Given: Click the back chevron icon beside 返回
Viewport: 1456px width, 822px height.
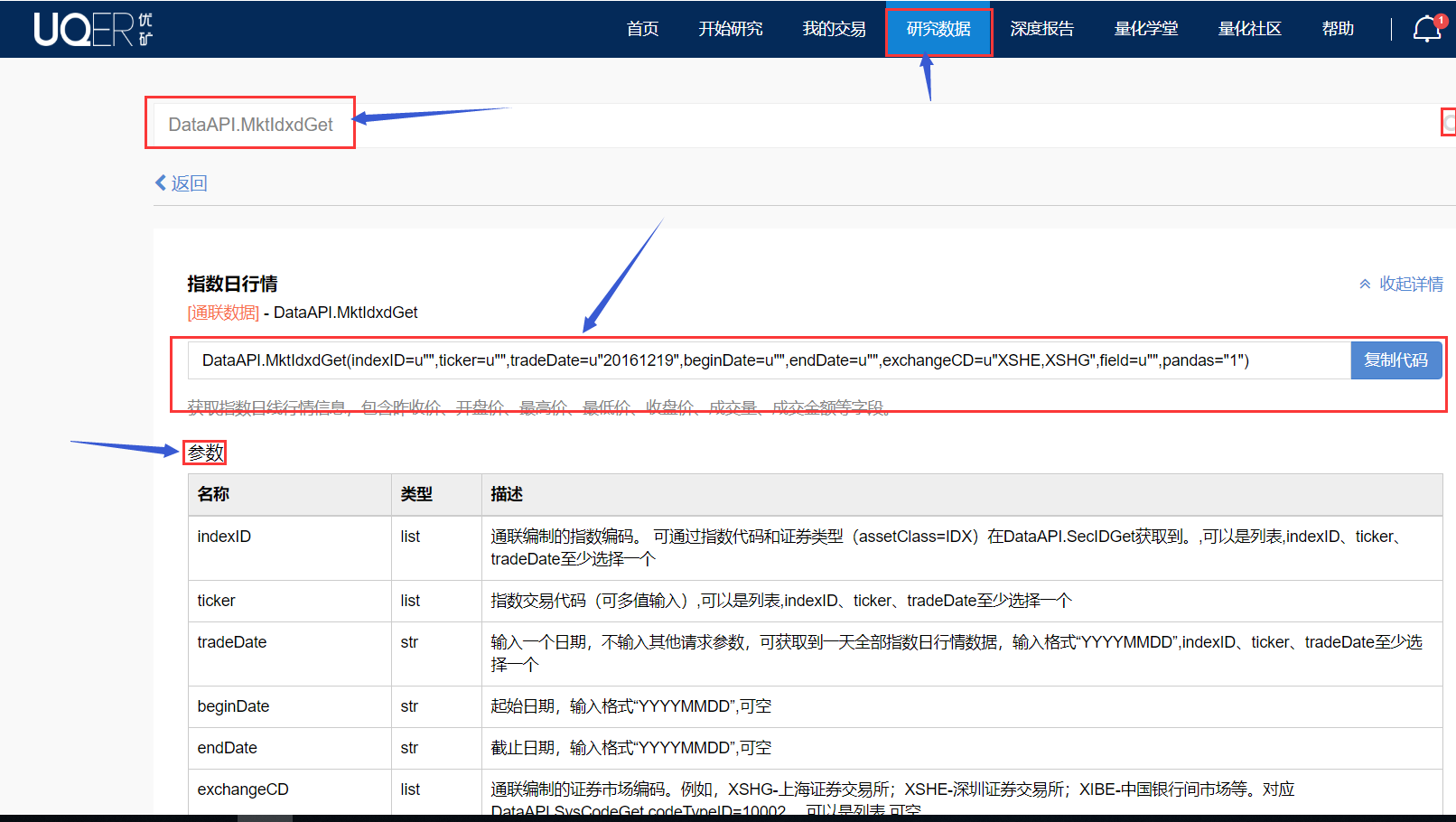Looking at the screenshot, I should (x=161, y=183).
